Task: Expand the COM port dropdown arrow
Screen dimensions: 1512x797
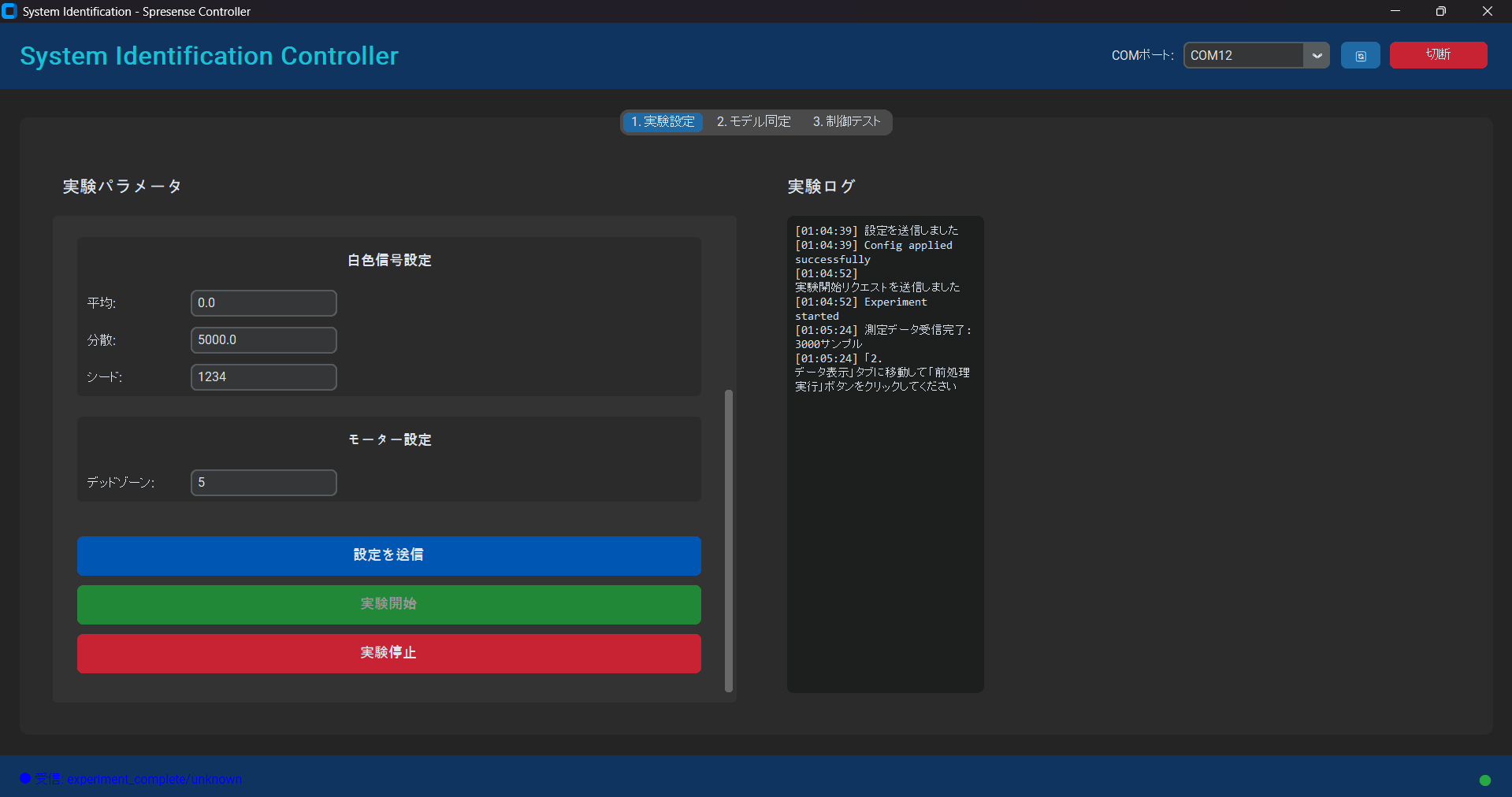Action: tap(1316, 56)
